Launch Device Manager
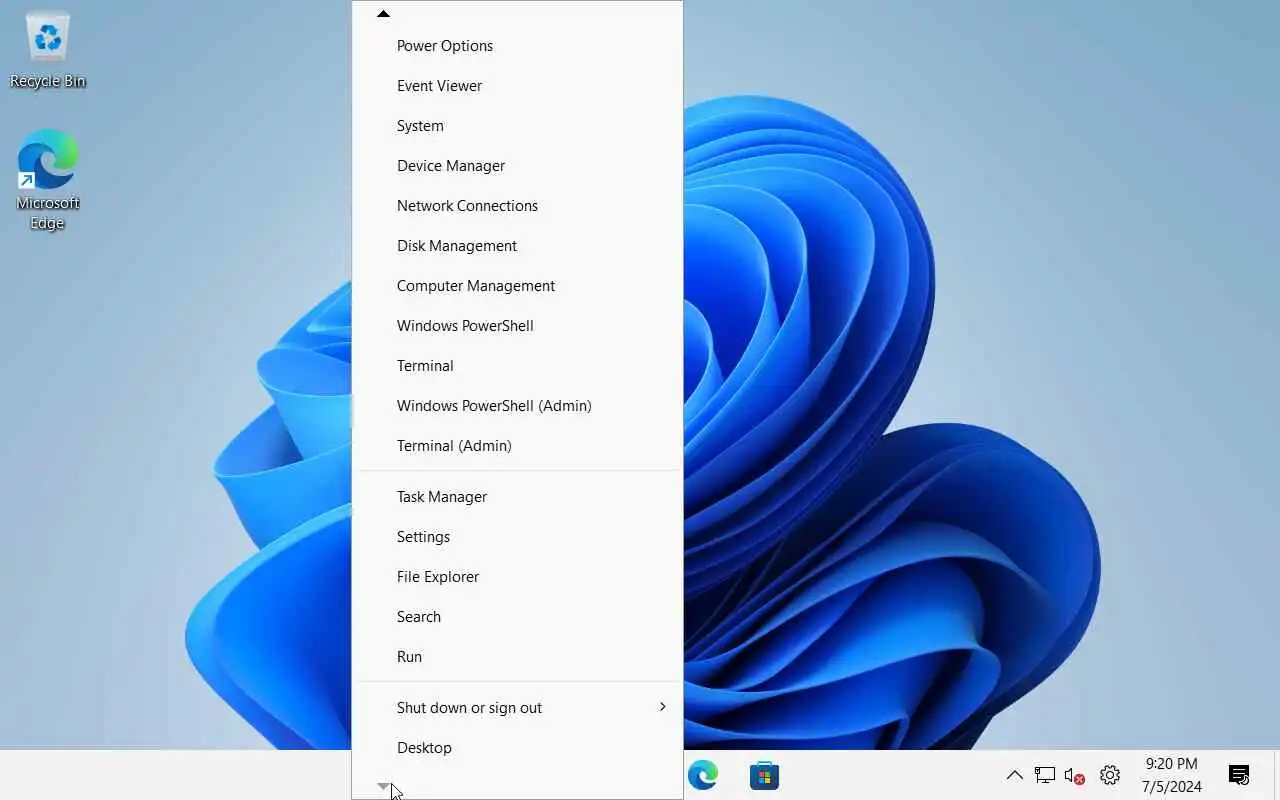Screen dimensions: 1280x800 518,166
